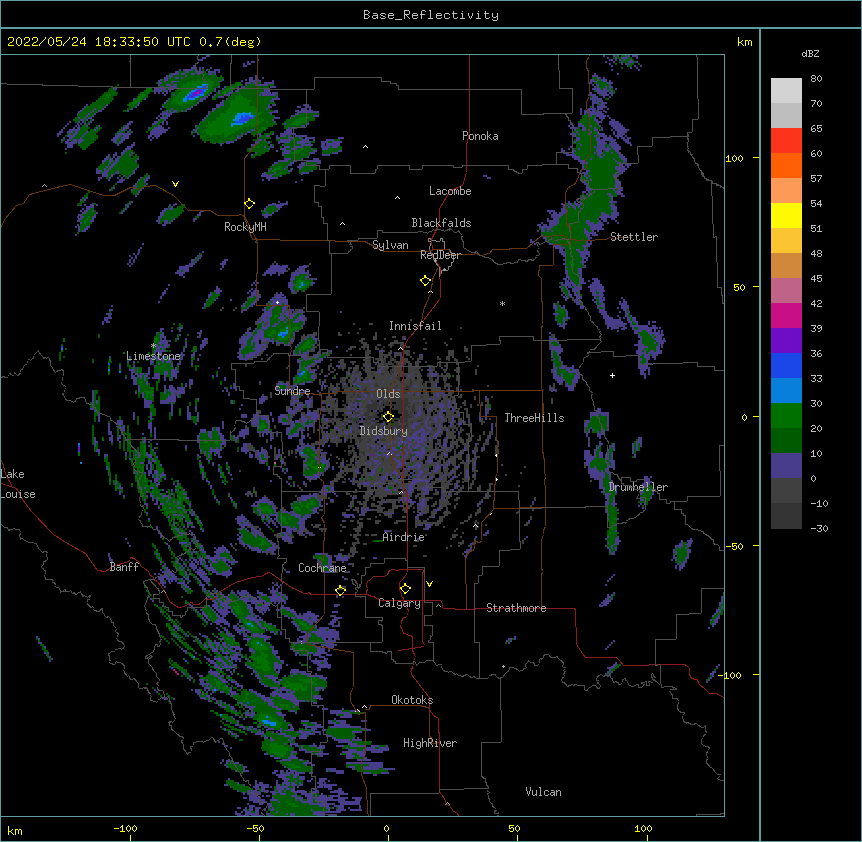
Task: Click the yellow diamond marker above Calgary label
Action: coord(405,589)
